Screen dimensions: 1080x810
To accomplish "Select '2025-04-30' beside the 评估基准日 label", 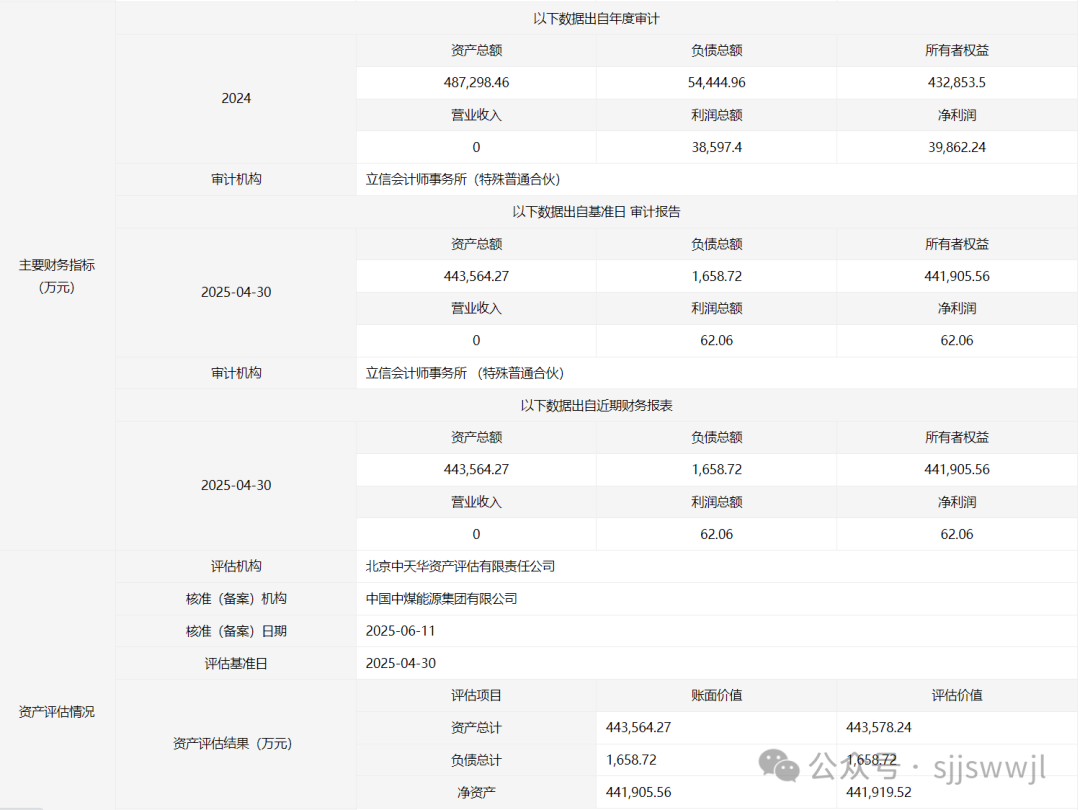I will [400, 663].
